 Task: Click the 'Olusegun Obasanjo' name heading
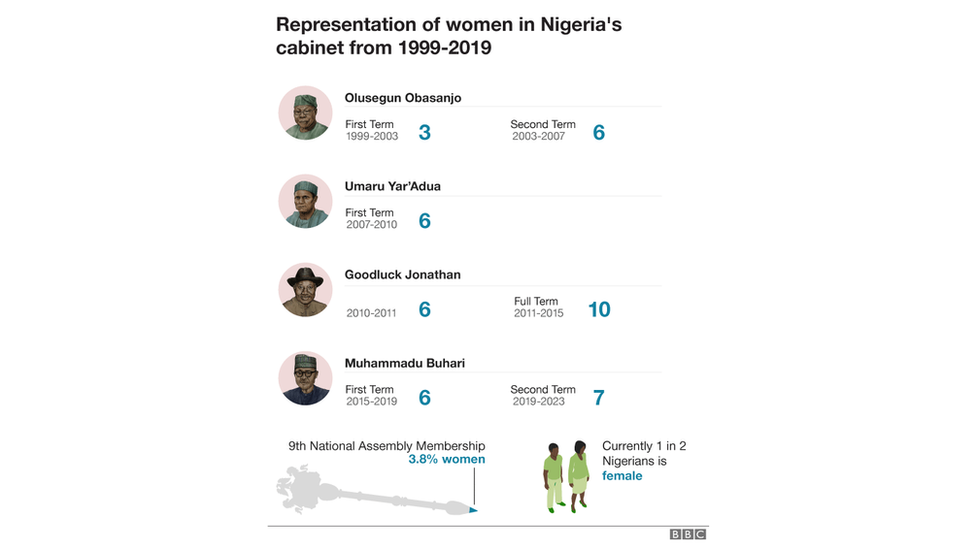point(403,98)
